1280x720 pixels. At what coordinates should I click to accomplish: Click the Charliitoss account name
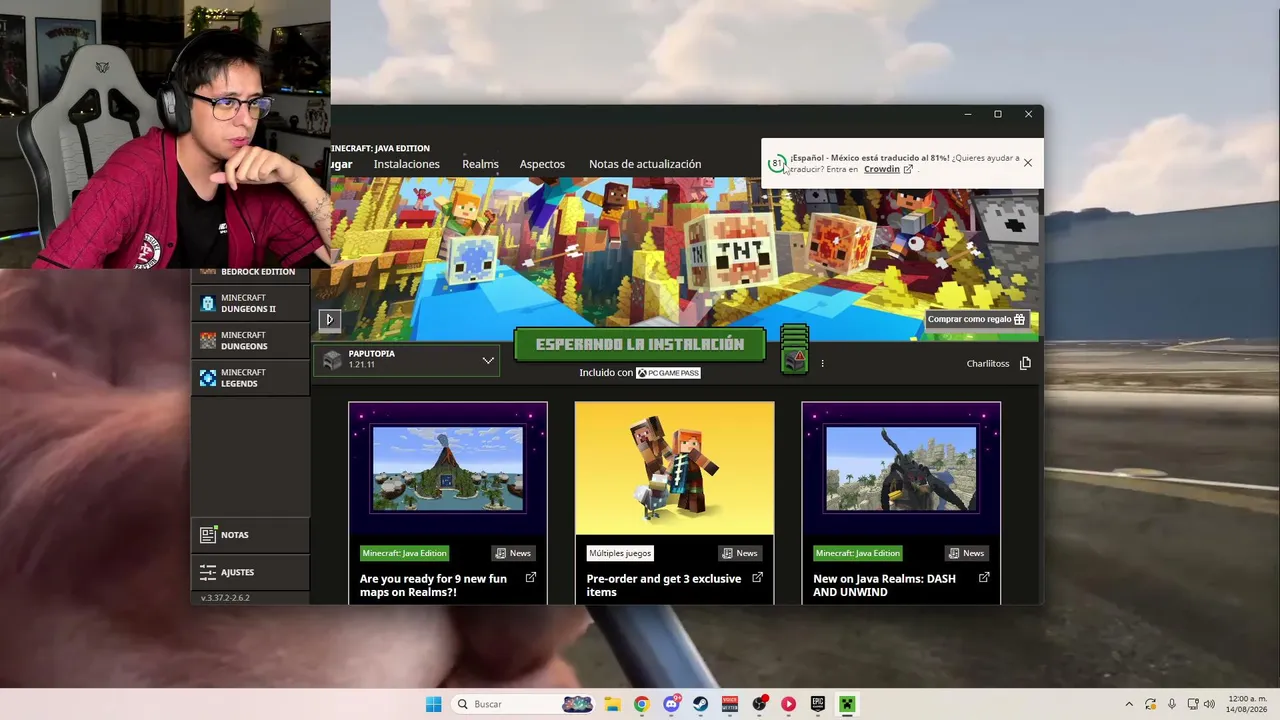click(x=988, y=364)
